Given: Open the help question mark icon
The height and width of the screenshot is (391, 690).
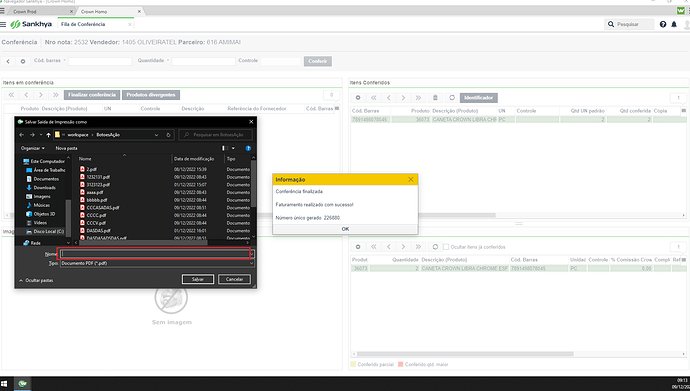Looking at the screenshot, I should click(x=663, y=24).
